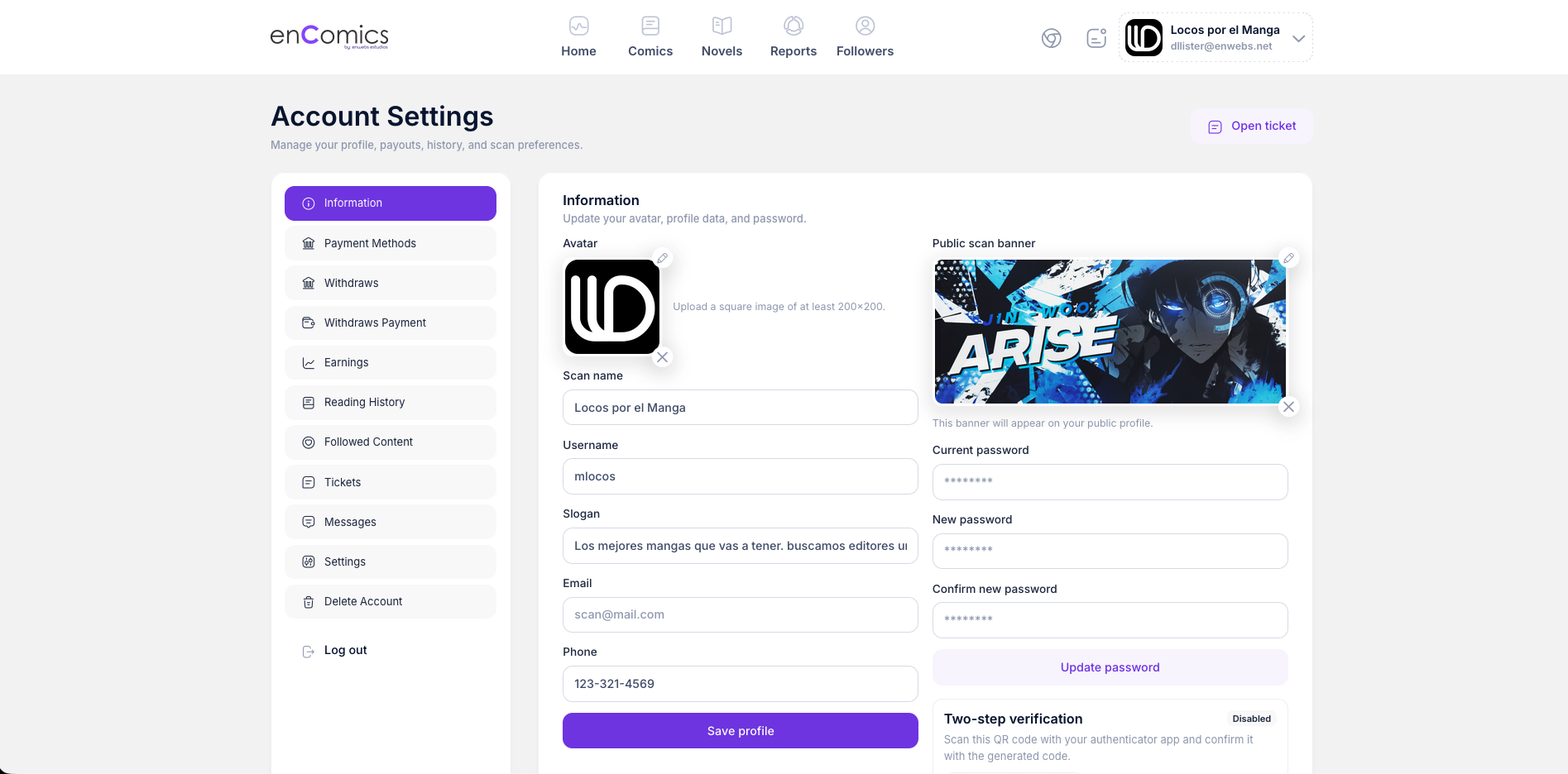The image size is (1568, 774).
Task: Open the Settings sidebar item
Action: point(391,561)
